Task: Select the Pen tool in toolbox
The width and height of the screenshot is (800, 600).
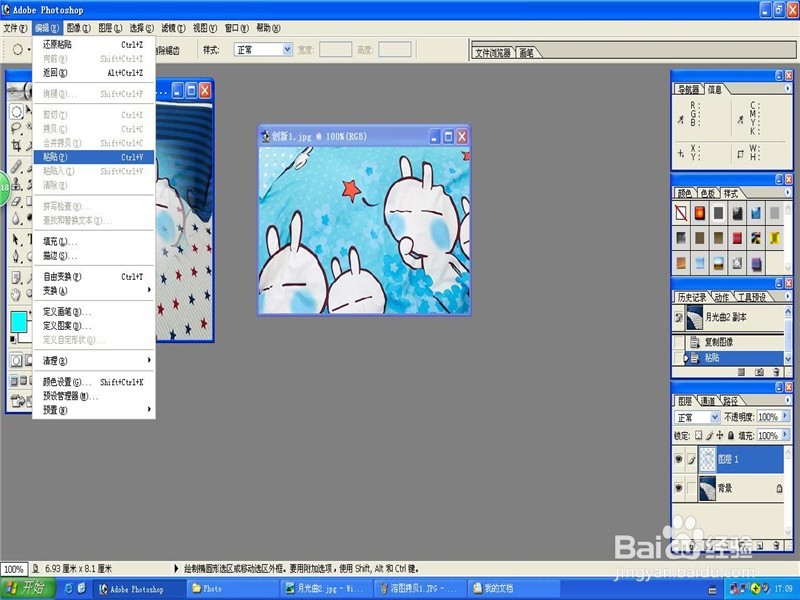Action: click(16, 256)
